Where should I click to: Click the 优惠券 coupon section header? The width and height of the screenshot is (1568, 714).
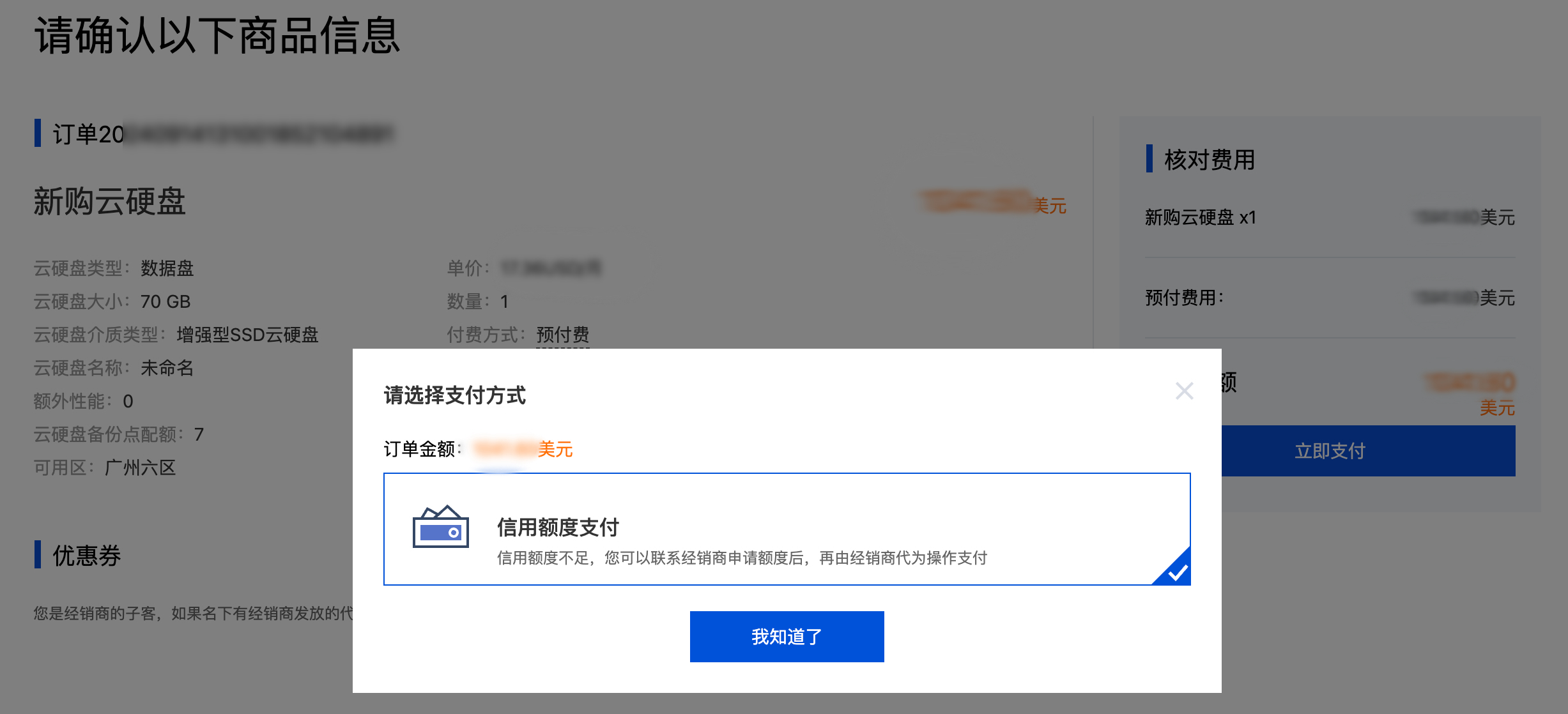coord(87,556)
